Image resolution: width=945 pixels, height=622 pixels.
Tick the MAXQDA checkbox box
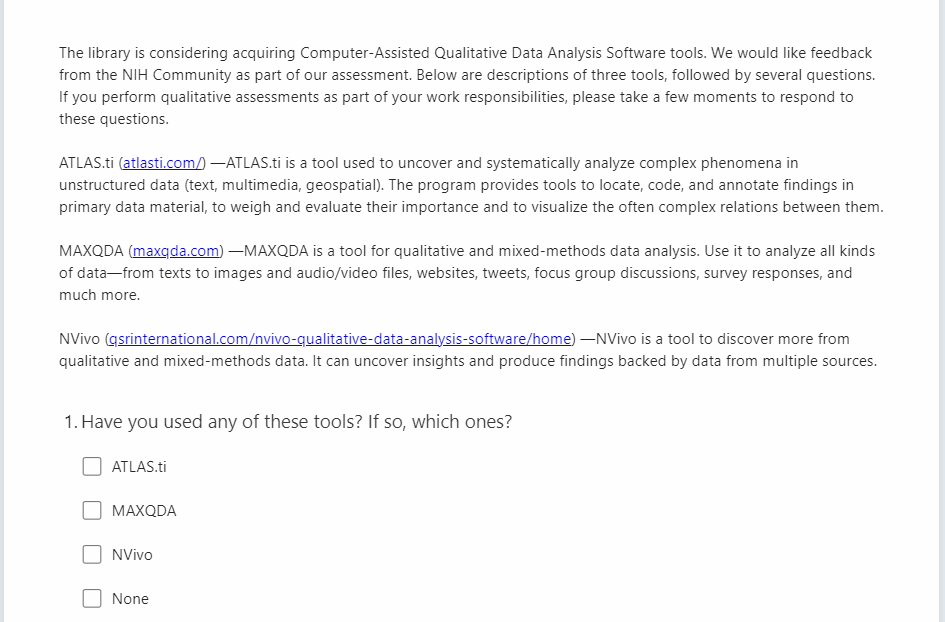(x=92, y=510)
